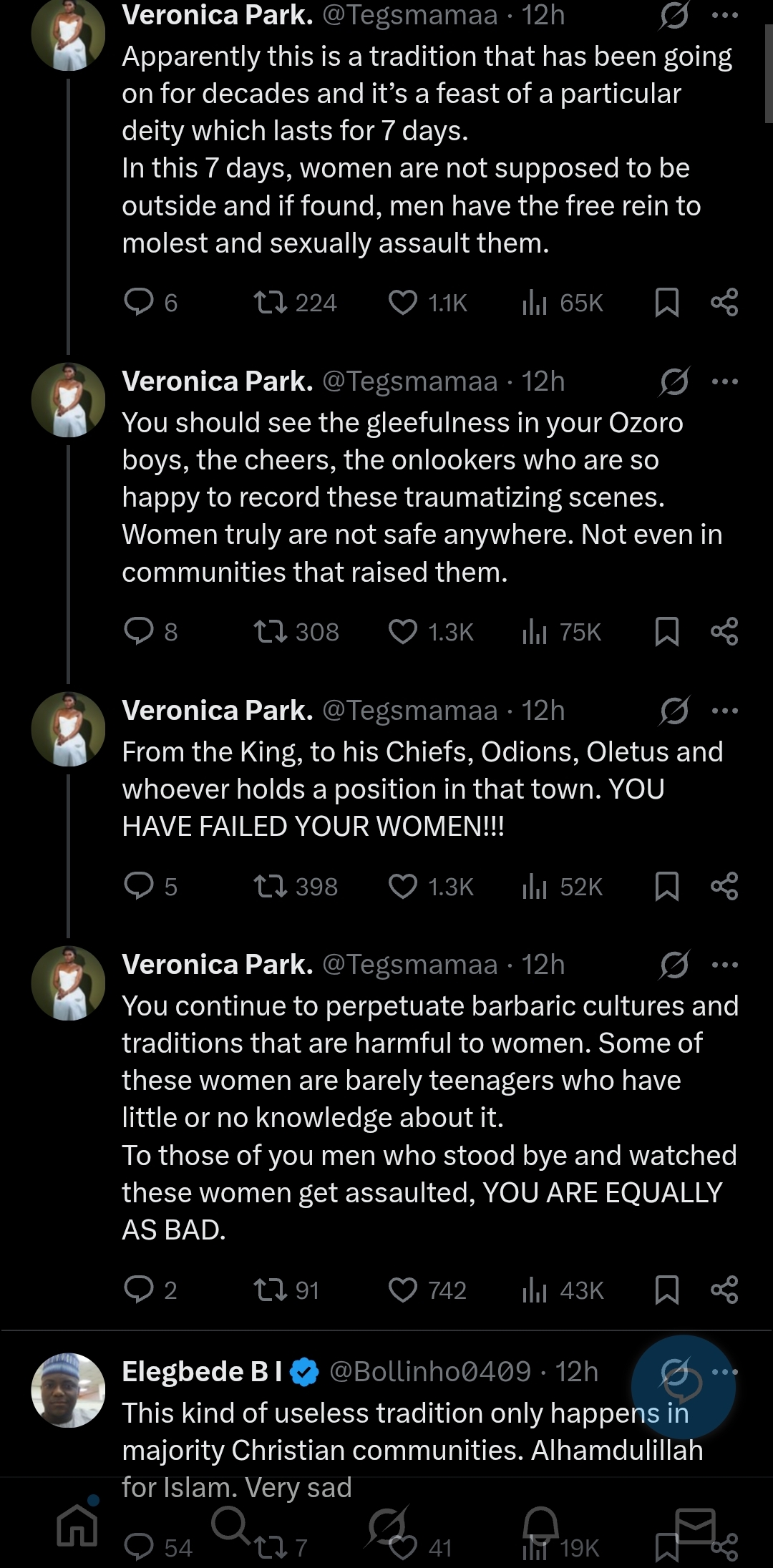Screen dimensions: 773x1568
Task: Open Elegbede B I's profile picture
Action: point(68,1390)
